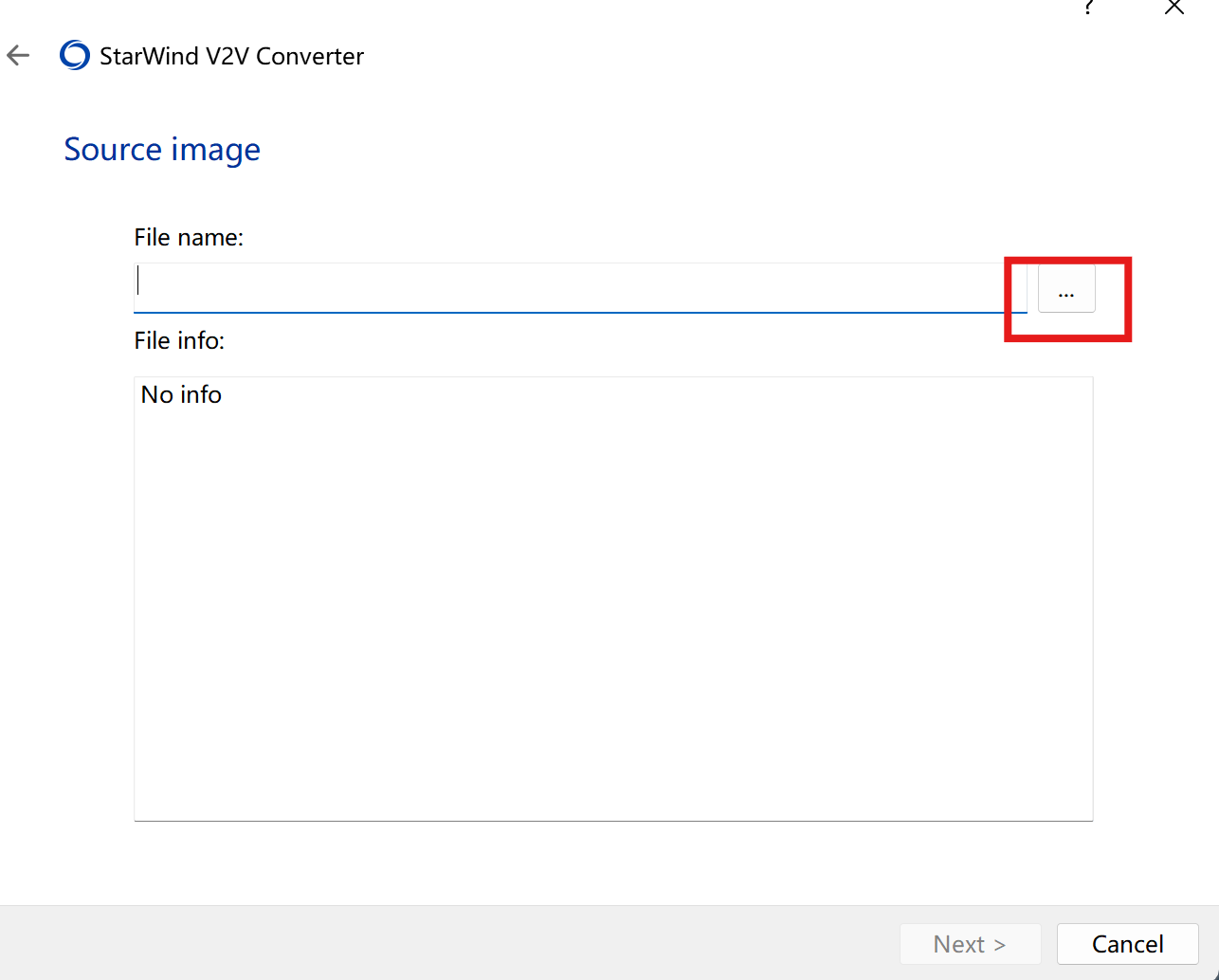Click the Next > button
Viewport: 1219px width, 980px height.
[x=970, y=944]
